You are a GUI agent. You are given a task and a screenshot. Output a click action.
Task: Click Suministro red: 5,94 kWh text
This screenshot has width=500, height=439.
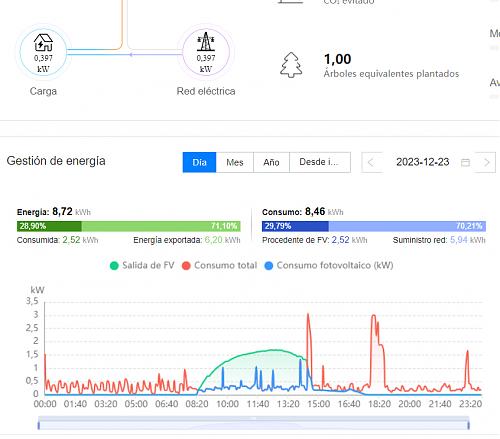tap(439, 240)
